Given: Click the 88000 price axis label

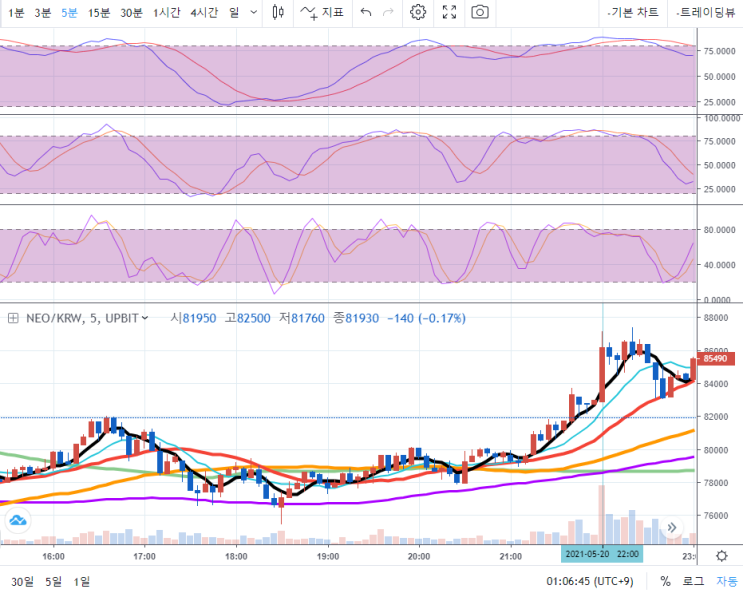Looking at the screenshot, I should click(715, 318).
